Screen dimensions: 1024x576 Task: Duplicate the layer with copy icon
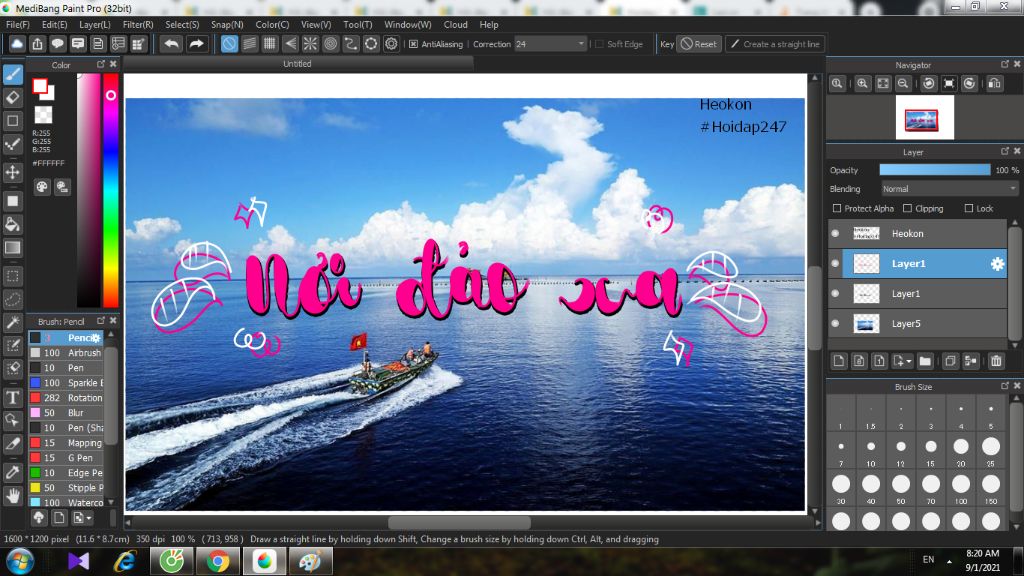point(951,360)
